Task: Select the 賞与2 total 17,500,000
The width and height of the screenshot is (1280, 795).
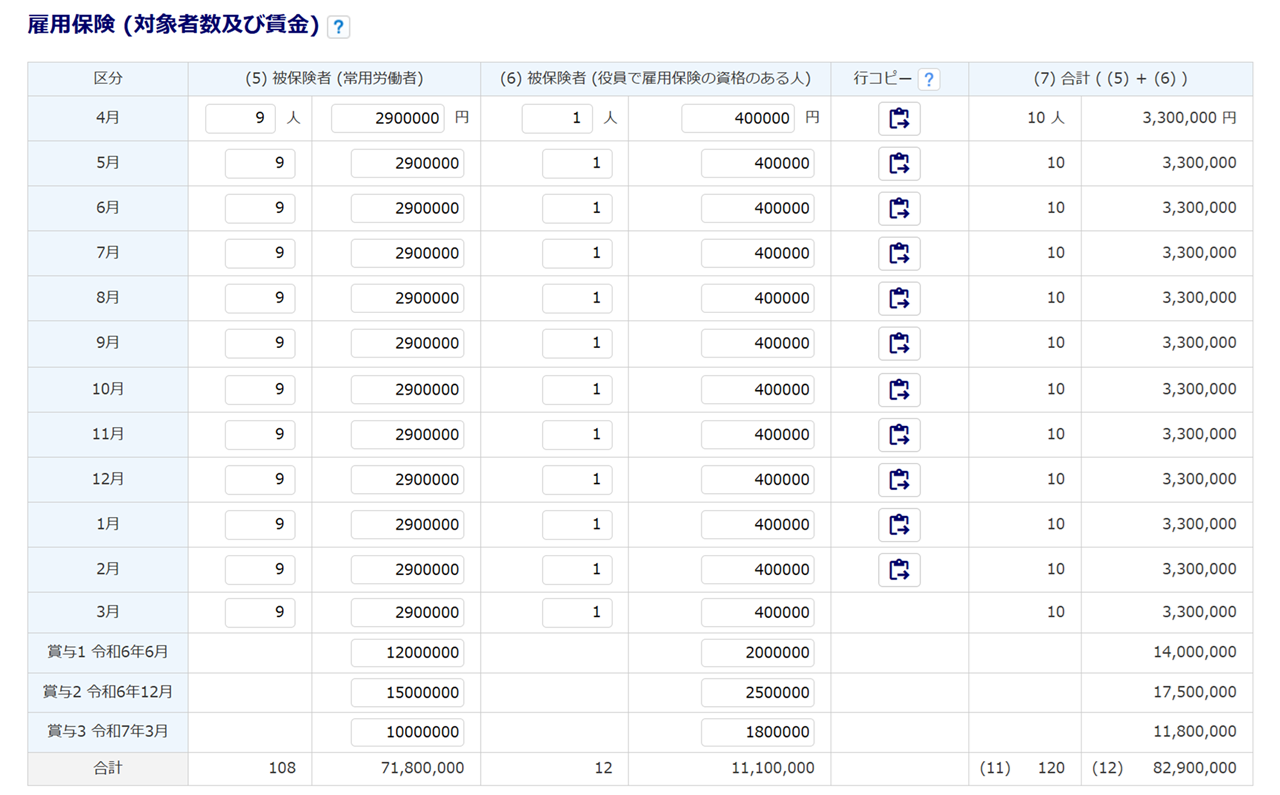Action: pyautogui.click(x=1194, y=692)
